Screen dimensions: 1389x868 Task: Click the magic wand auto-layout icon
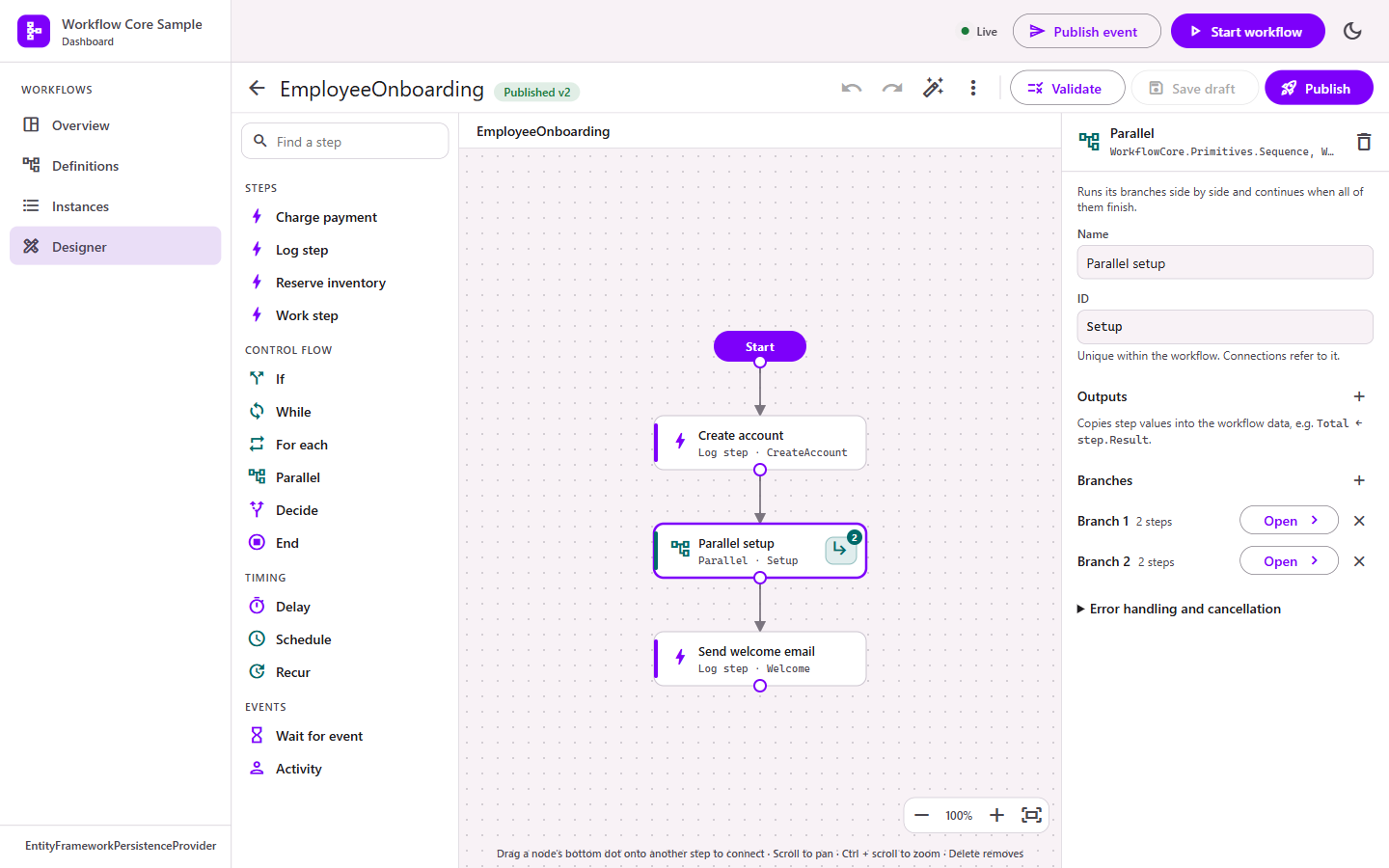[x=933, y=88]
